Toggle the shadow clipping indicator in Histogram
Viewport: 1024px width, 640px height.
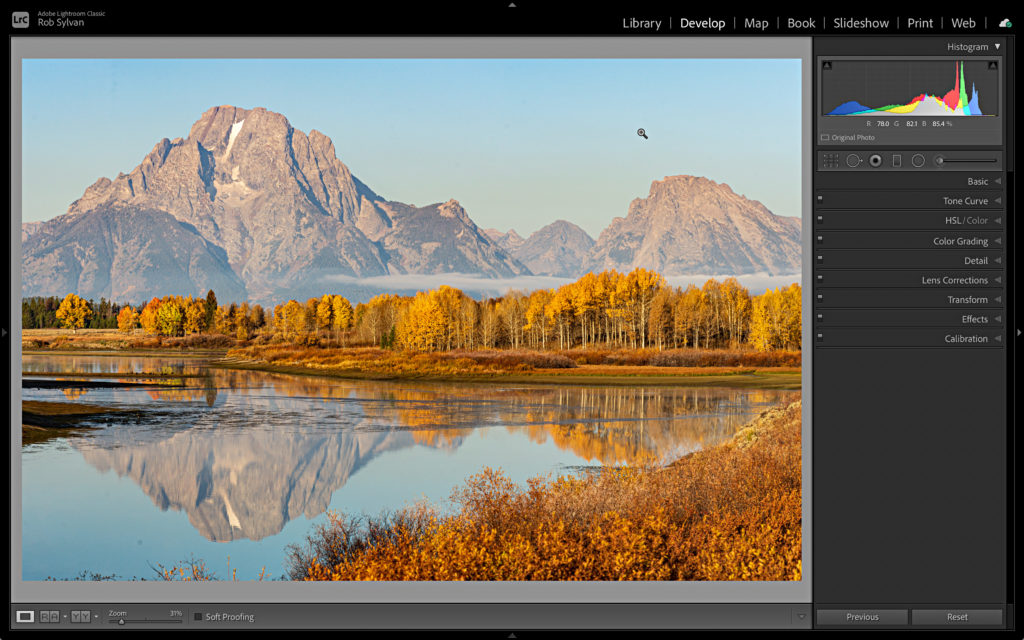click(x=826, y=66)
